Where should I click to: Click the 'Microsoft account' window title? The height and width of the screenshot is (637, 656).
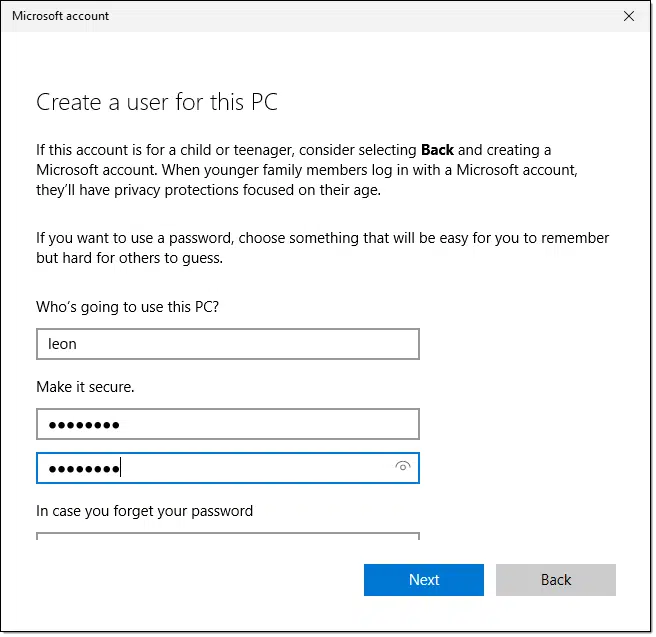pyautogui.click(x=60, y=16)
